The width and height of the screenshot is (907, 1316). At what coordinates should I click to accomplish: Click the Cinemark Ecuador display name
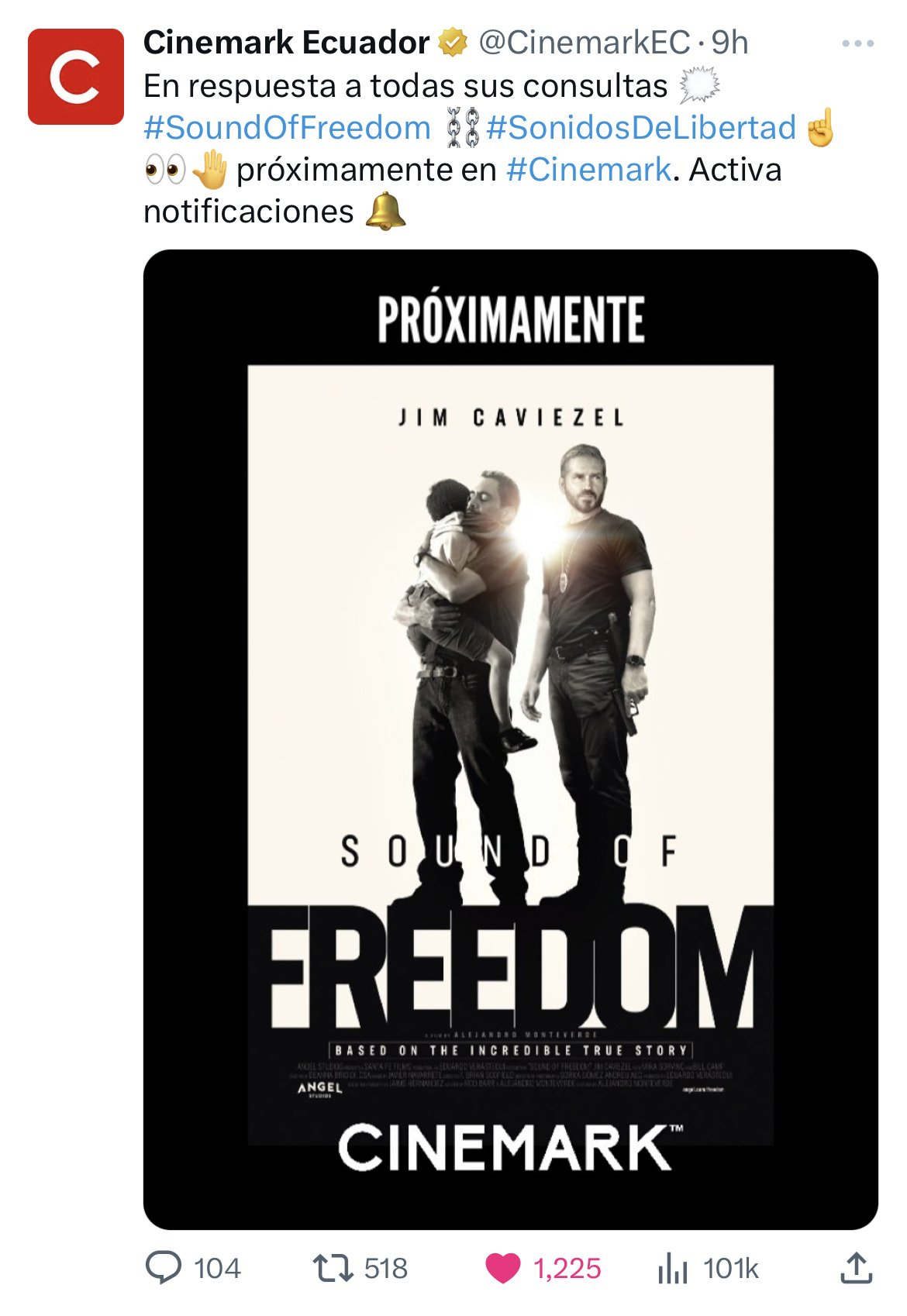[x=286, y=43]
